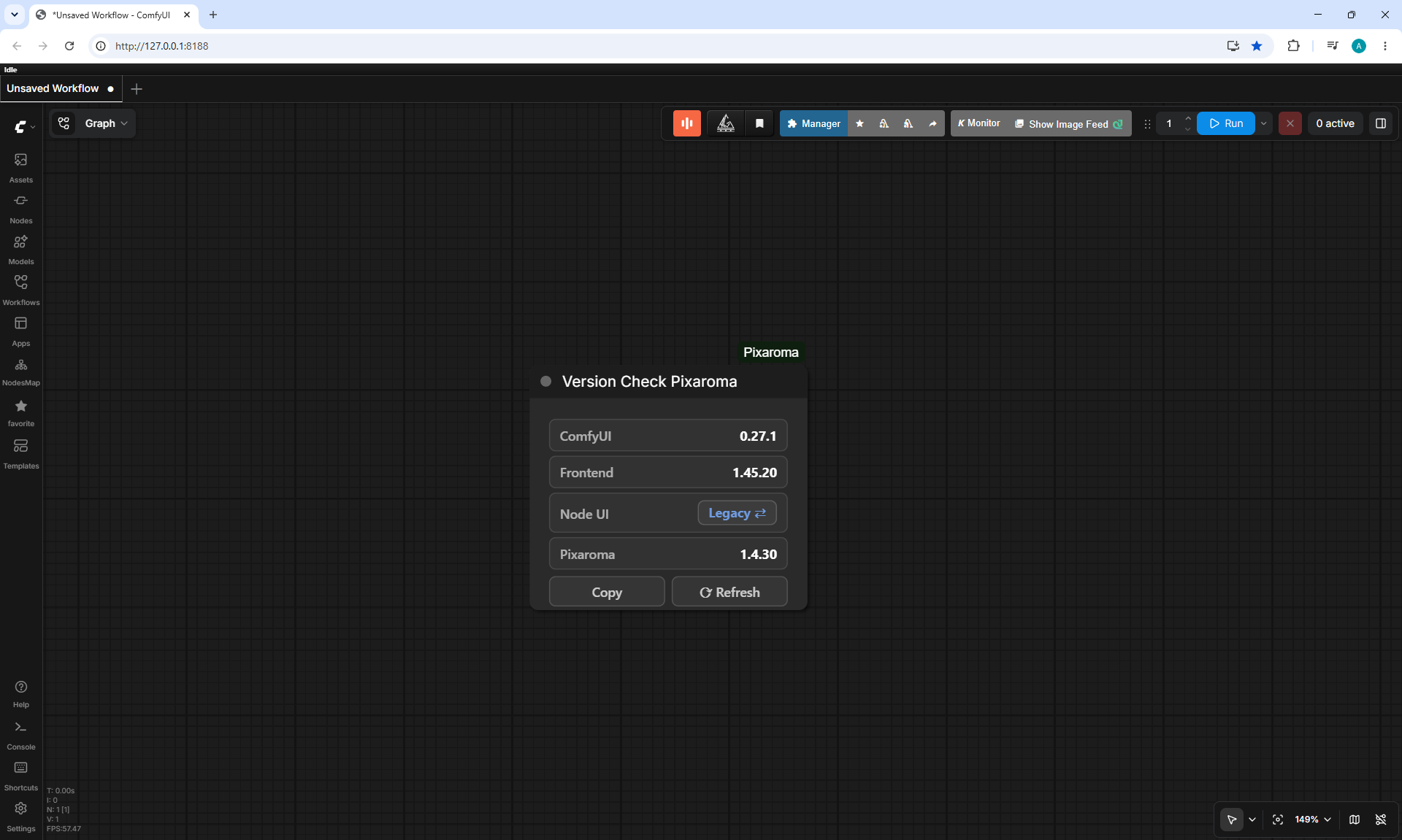
Task: Click the second flask icon before the share arrow
Action: (x=908, y=123)
